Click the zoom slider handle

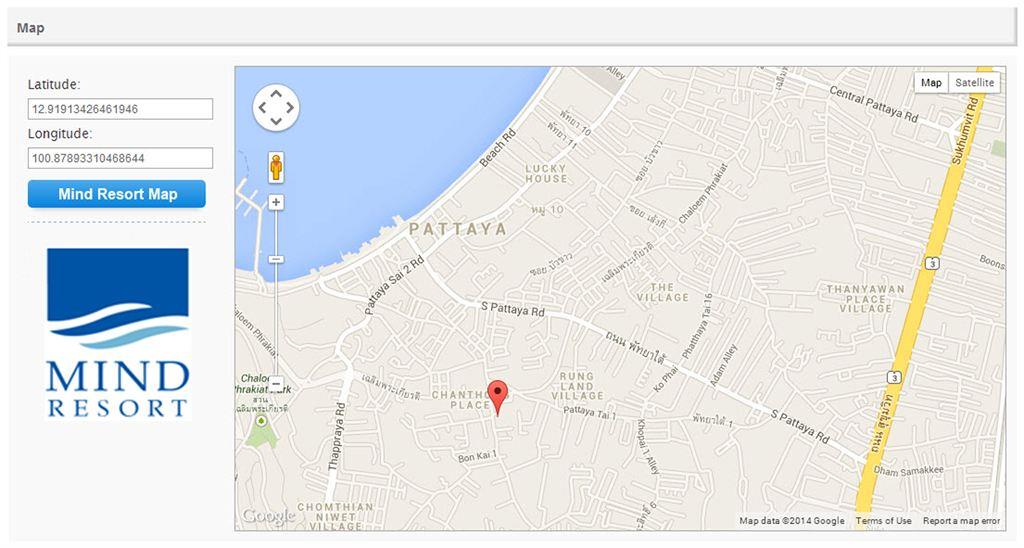[276, 259]
